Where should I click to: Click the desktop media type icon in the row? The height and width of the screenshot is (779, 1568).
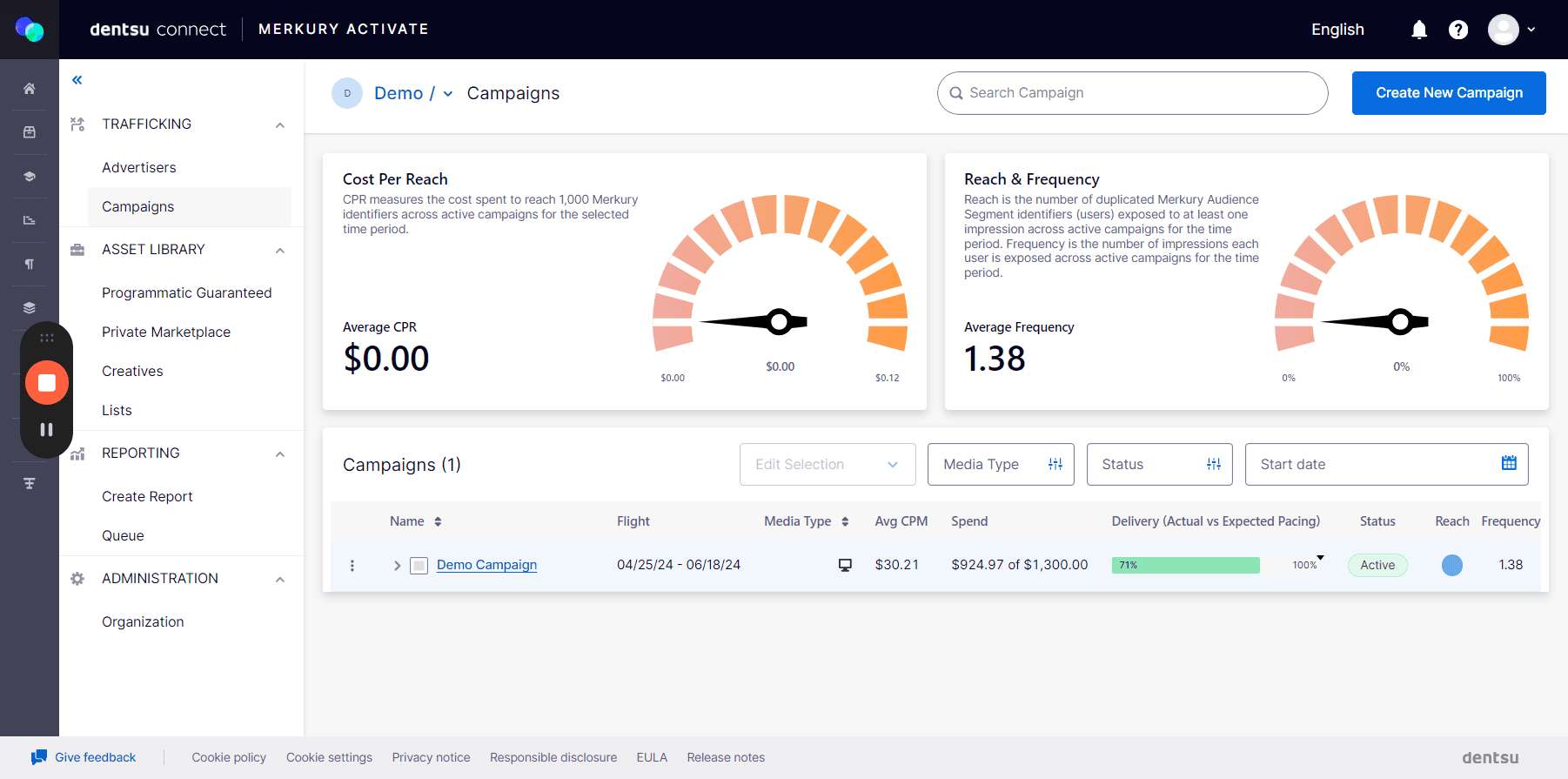pos(845,565)
